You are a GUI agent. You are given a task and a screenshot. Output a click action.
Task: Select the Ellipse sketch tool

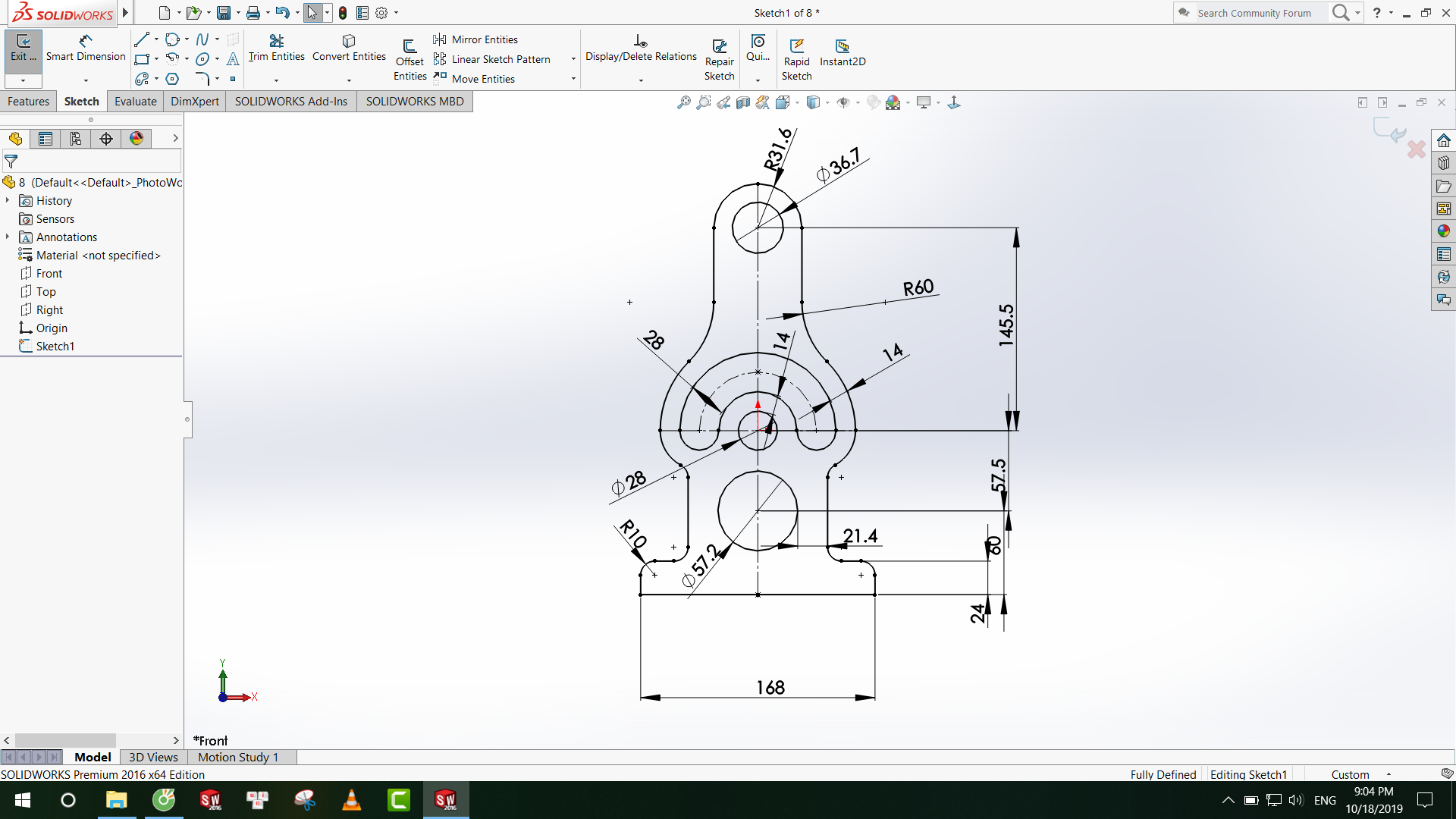202,59
